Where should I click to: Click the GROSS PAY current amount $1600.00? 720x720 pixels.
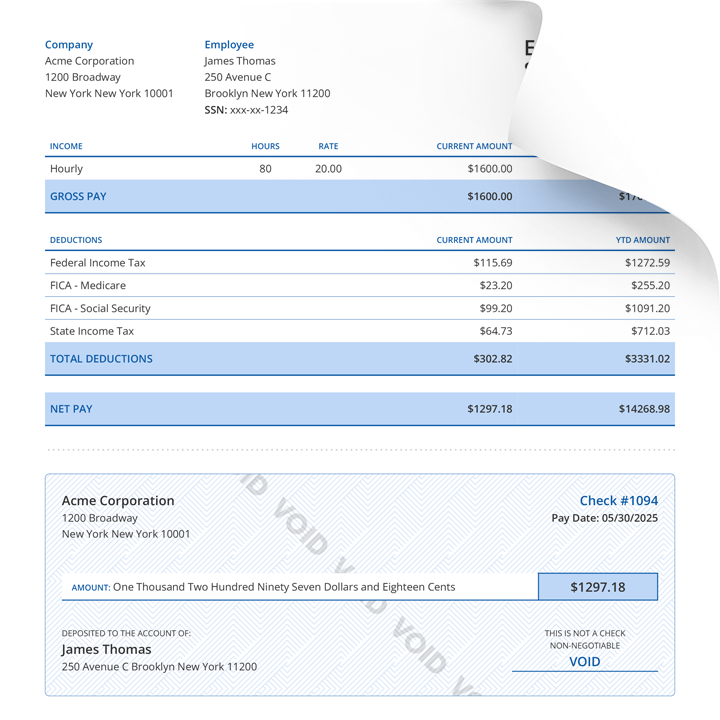pyautogui.click(x=490, y=196)
